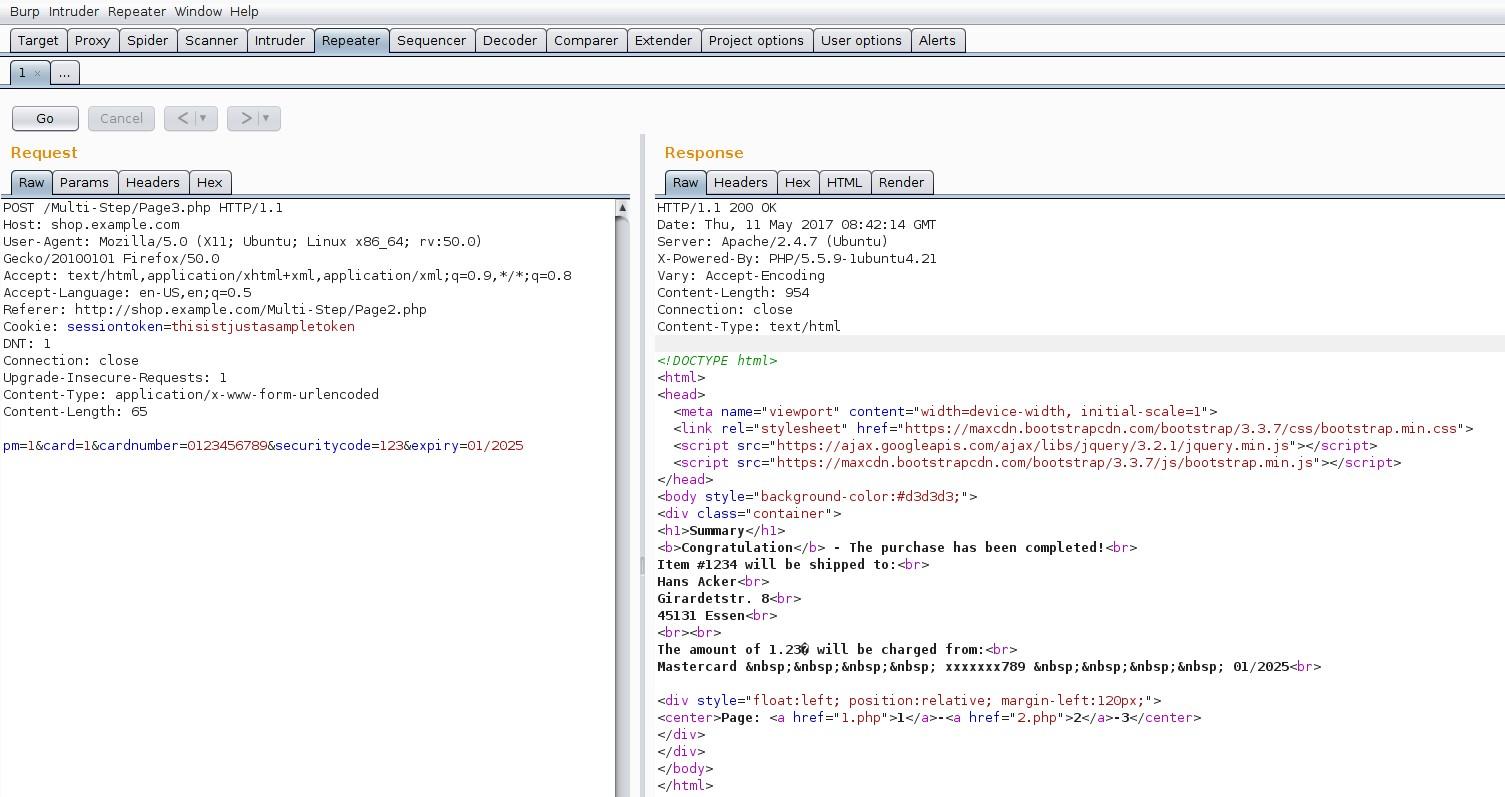The height and width of the screenshot is (797, 1505).
Task: Click the Request panel heading
Action: click(44, 153)
